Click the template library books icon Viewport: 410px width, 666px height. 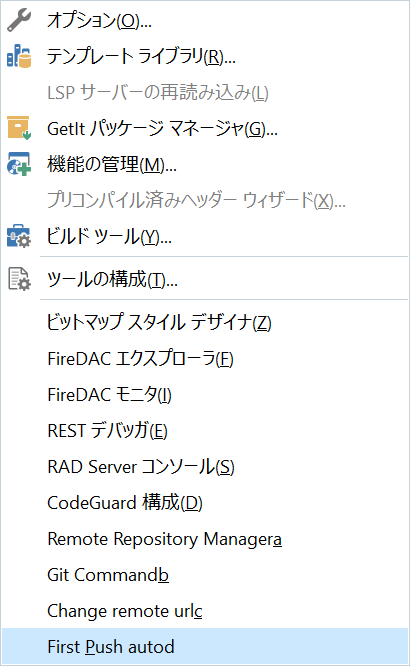click(19, 56)
